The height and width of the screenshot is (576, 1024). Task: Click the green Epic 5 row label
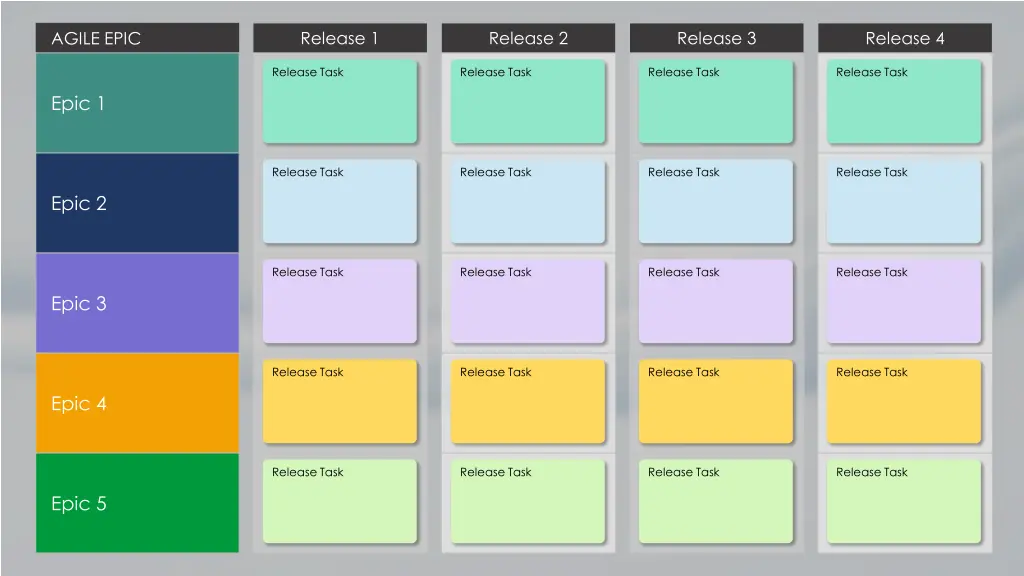(137, 503)
